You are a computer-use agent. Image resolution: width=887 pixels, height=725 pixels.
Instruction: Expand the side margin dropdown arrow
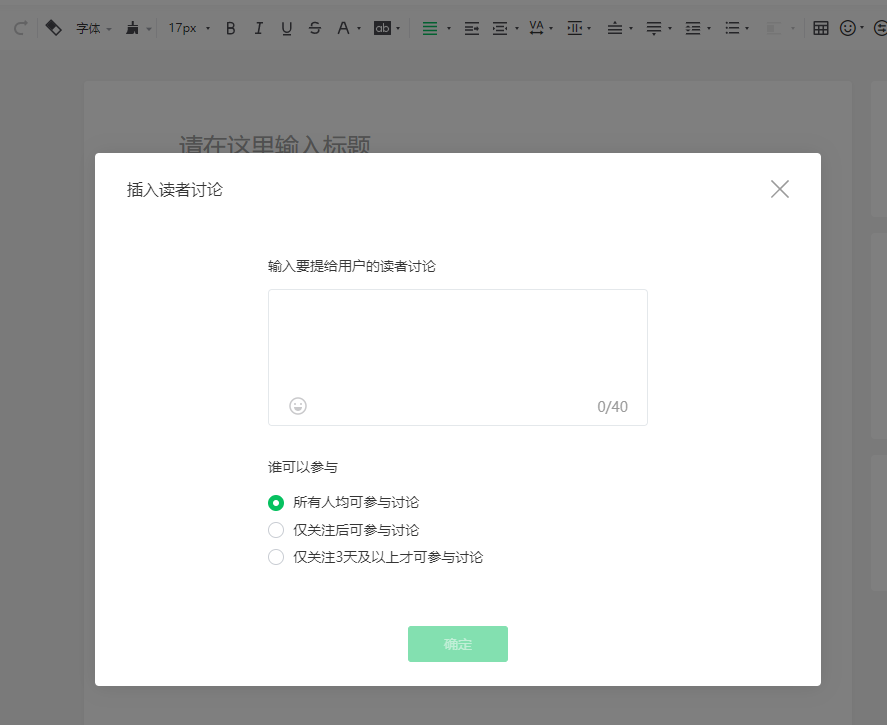589,28
